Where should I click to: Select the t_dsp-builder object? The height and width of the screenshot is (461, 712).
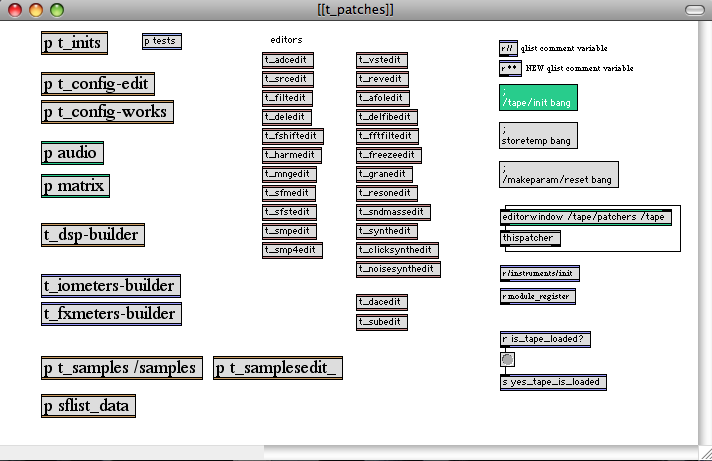pos(91,235)
